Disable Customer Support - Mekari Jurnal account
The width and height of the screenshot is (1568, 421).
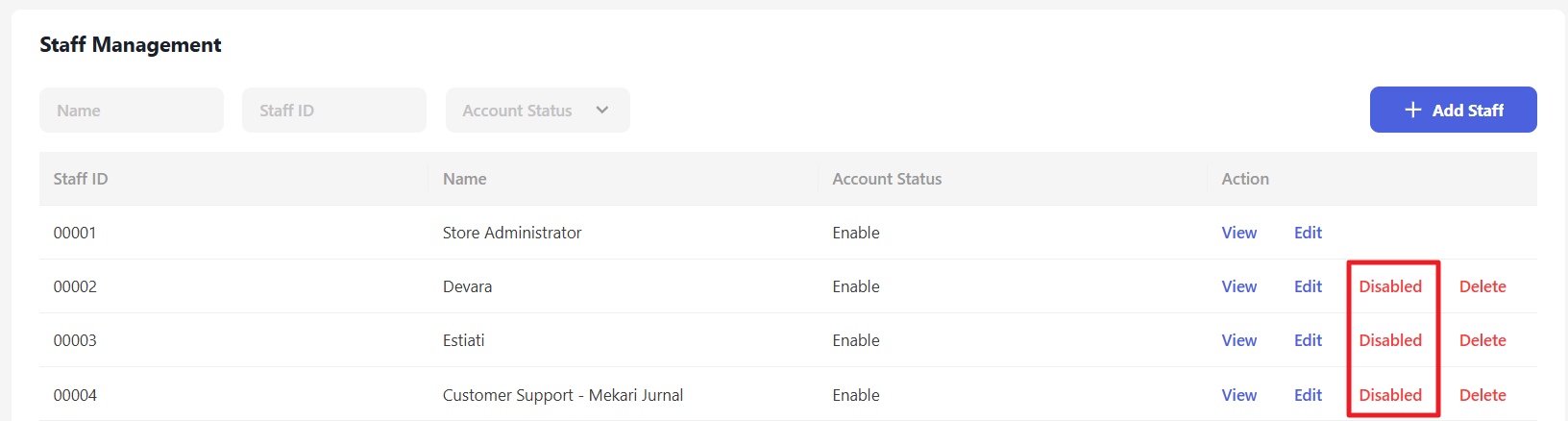(1390, 395)
